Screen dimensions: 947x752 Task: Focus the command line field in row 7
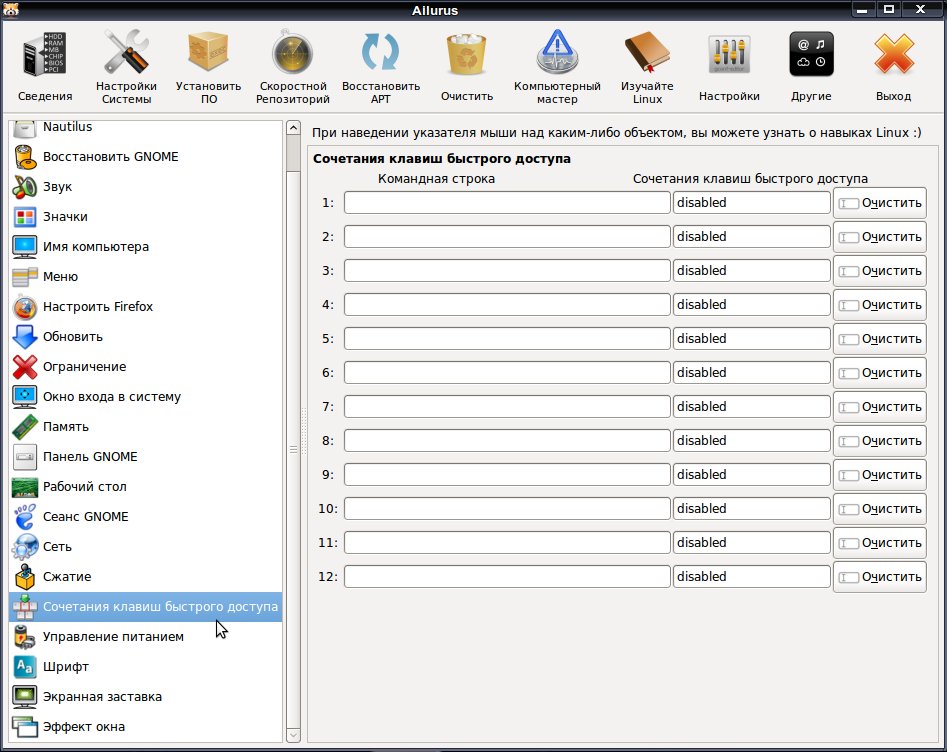pos(507,407)
